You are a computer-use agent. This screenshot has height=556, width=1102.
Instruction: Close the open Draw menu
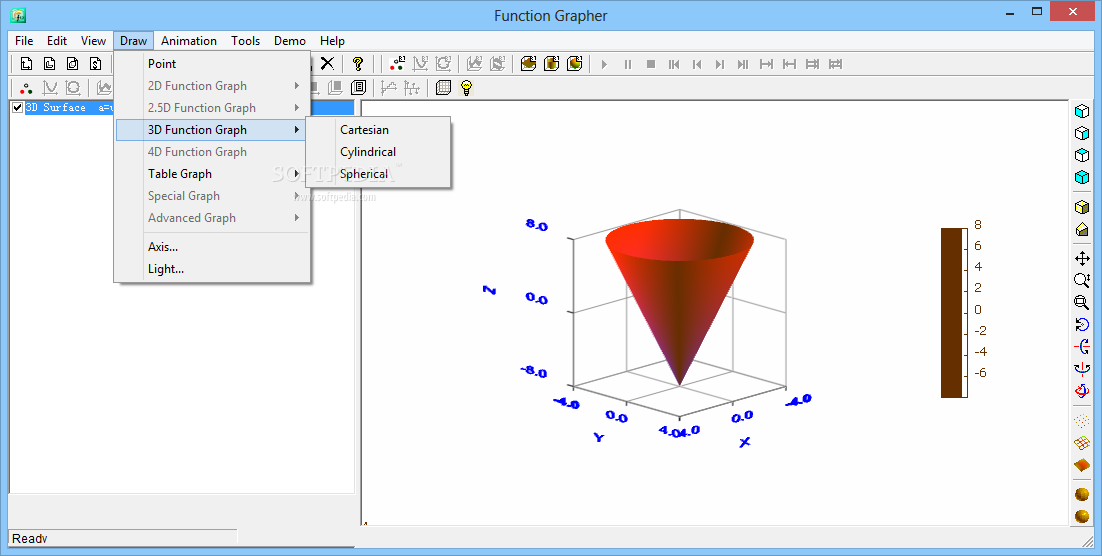pos(134,41)
